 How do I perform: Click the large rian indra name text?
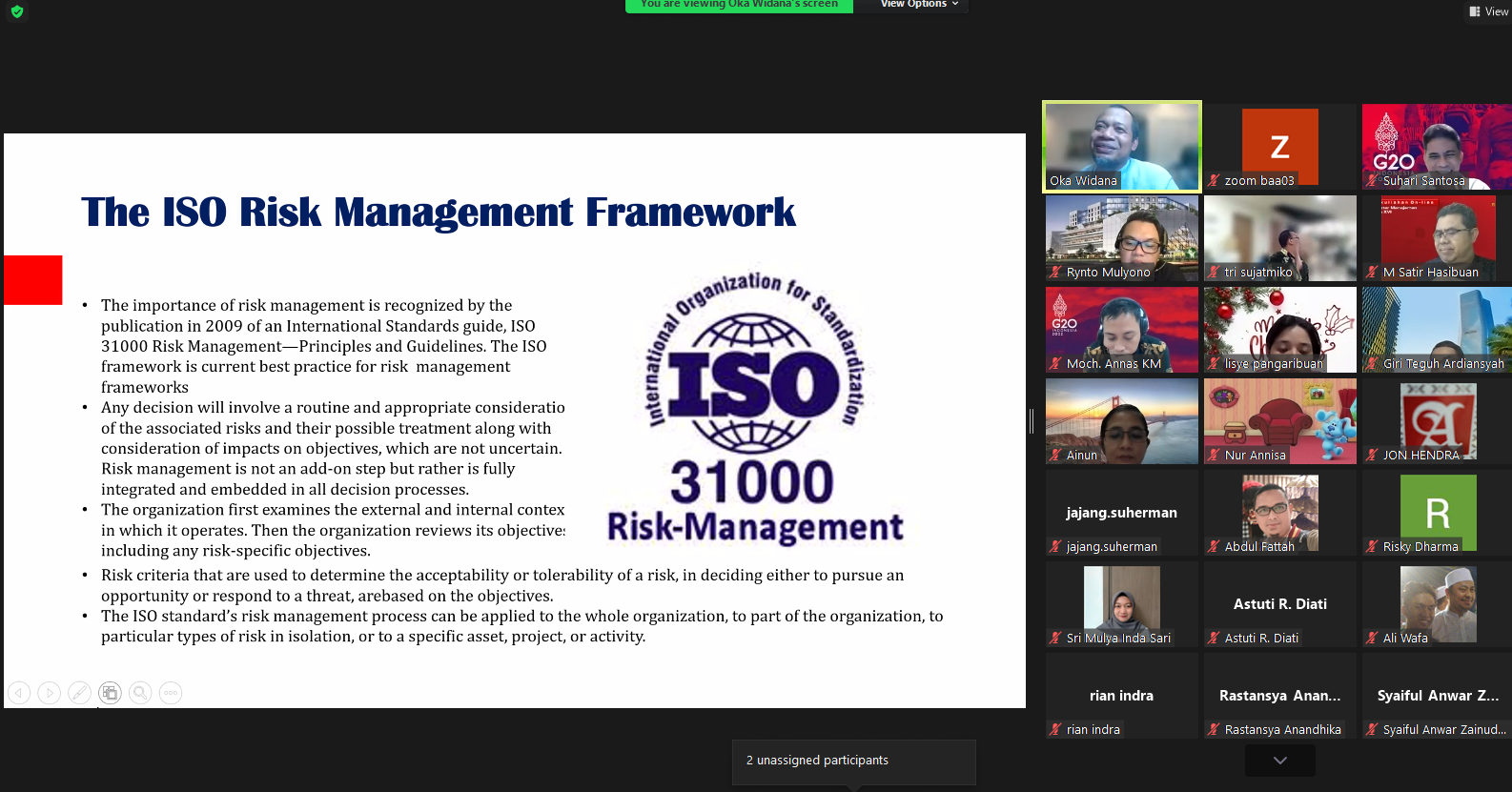[x=1122, y=696]
